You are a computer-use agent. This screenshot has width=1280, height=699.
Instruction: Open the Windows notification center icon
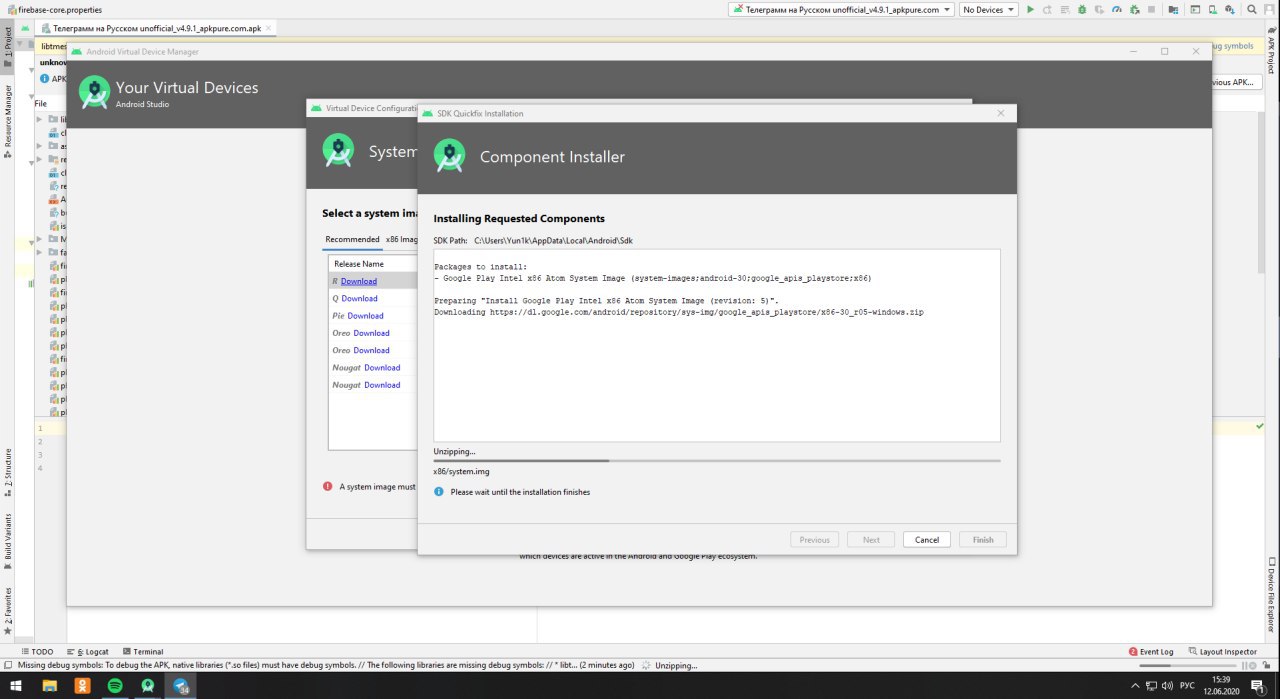(1257, 686)
